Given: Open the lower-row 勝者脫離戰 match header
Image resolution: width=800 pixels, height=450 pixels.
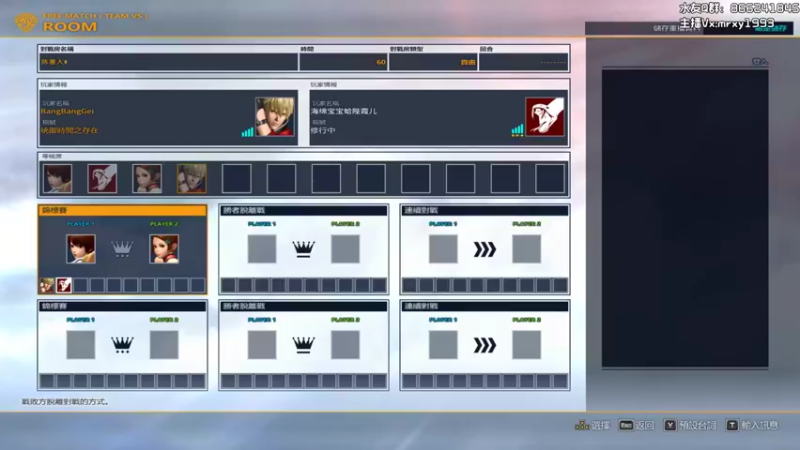Looking at the screenshot, I should pos(304,306).
